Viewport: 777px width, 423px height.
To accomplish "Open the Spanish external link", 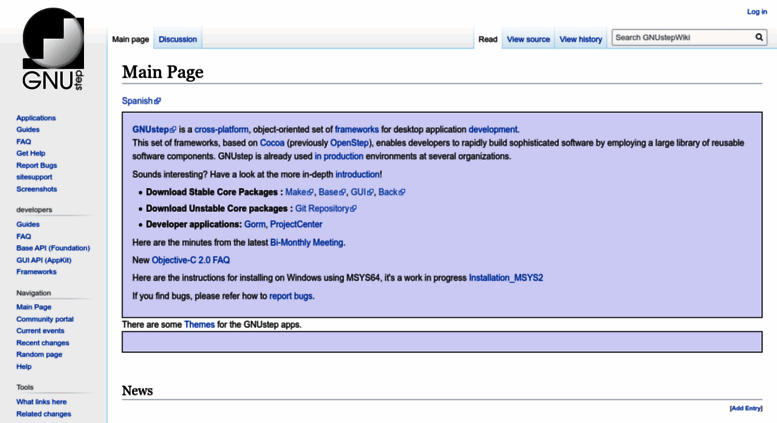I will coord(141,101).
